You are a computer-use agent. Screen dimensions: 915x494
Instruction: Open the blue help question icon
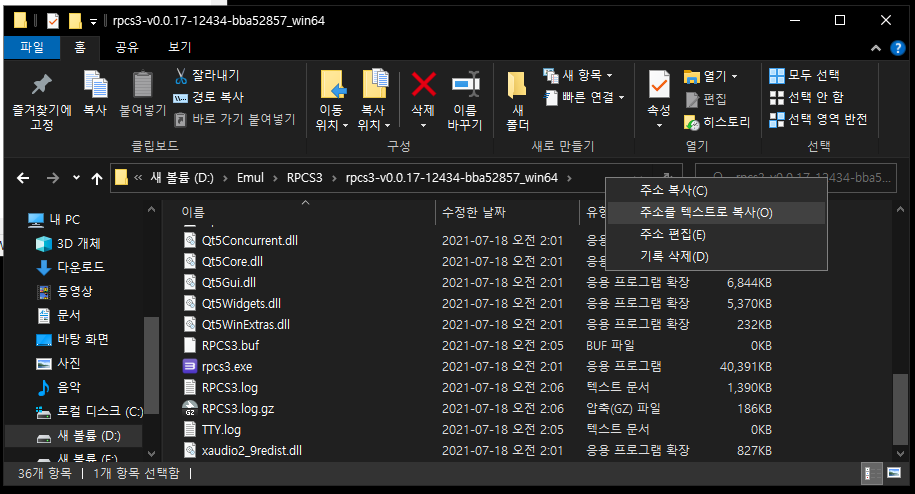coord(897,48)
